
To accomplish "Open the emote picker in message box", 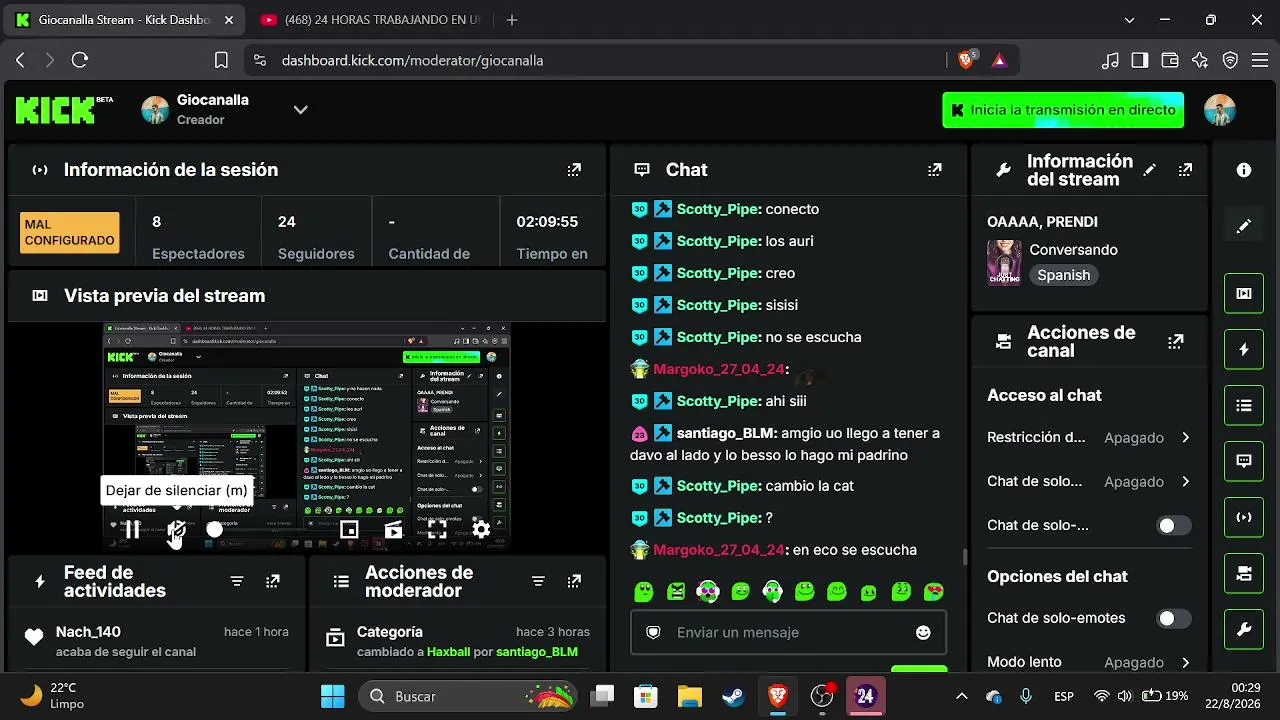I will click(923, 633).
